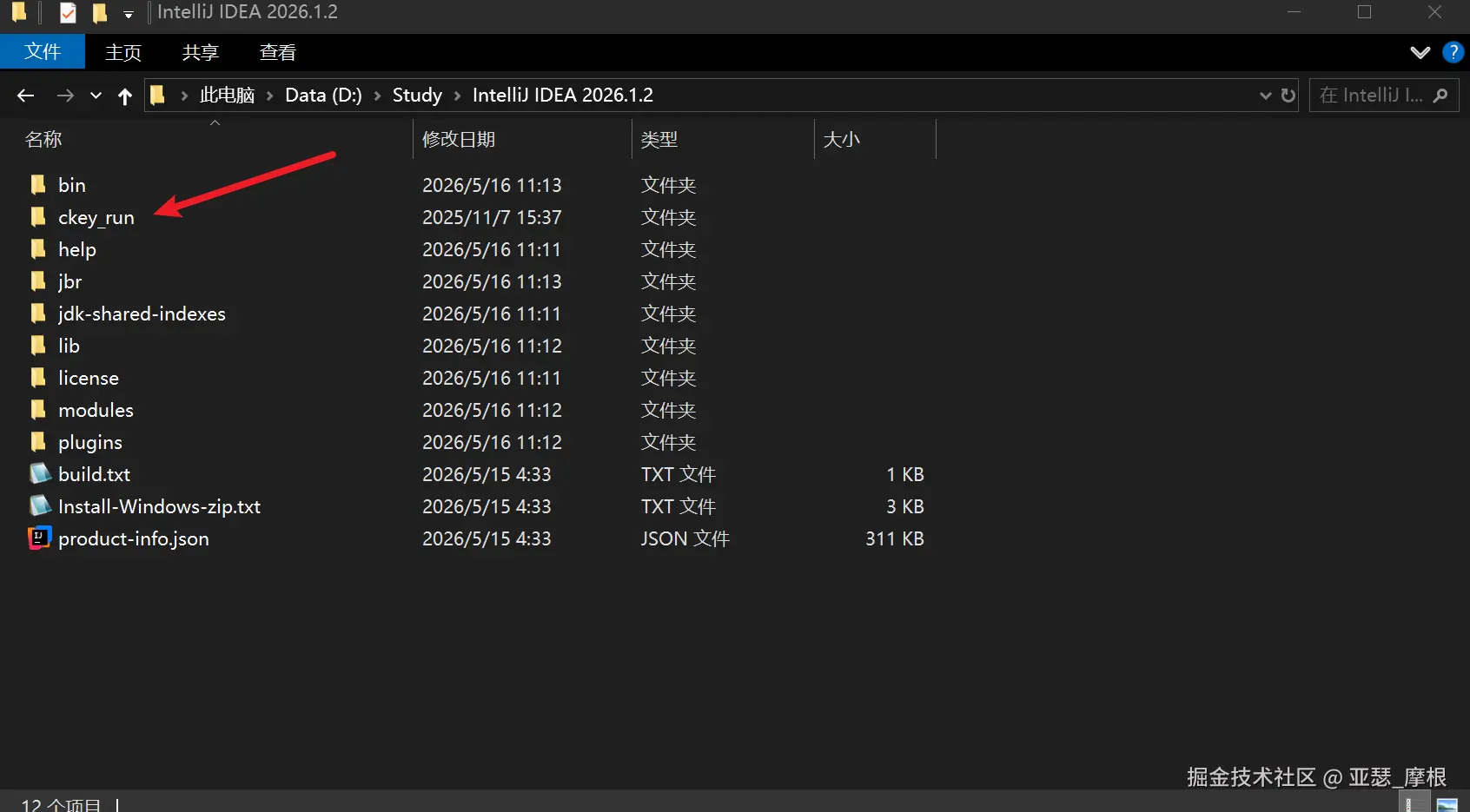Click the help folder icon
Screen dimensions: 1470x812
[38, 249]
